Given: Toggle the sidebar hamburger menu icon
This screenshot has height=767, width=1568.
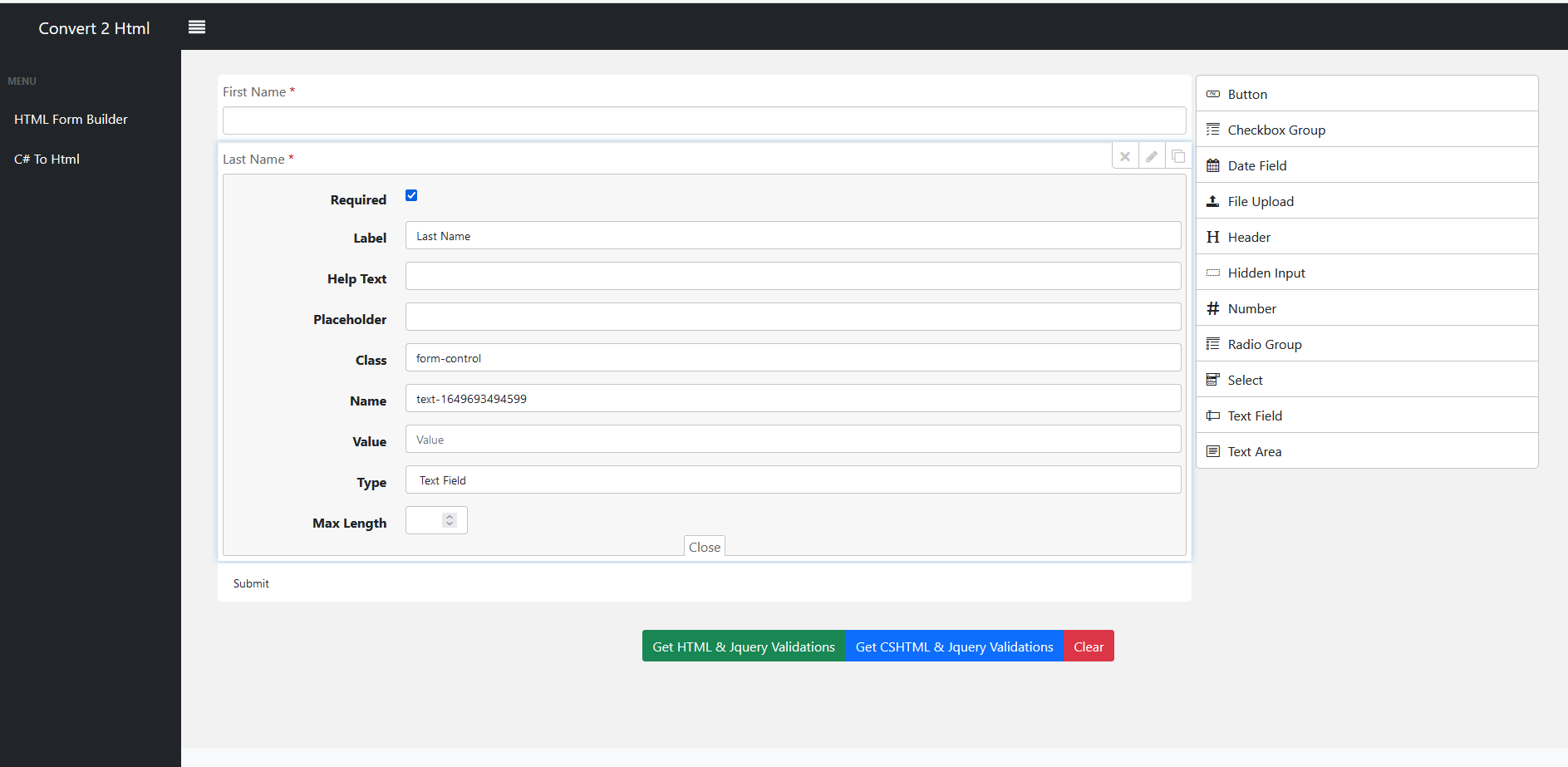Looking at the screenshot, I should click(197, 27).
